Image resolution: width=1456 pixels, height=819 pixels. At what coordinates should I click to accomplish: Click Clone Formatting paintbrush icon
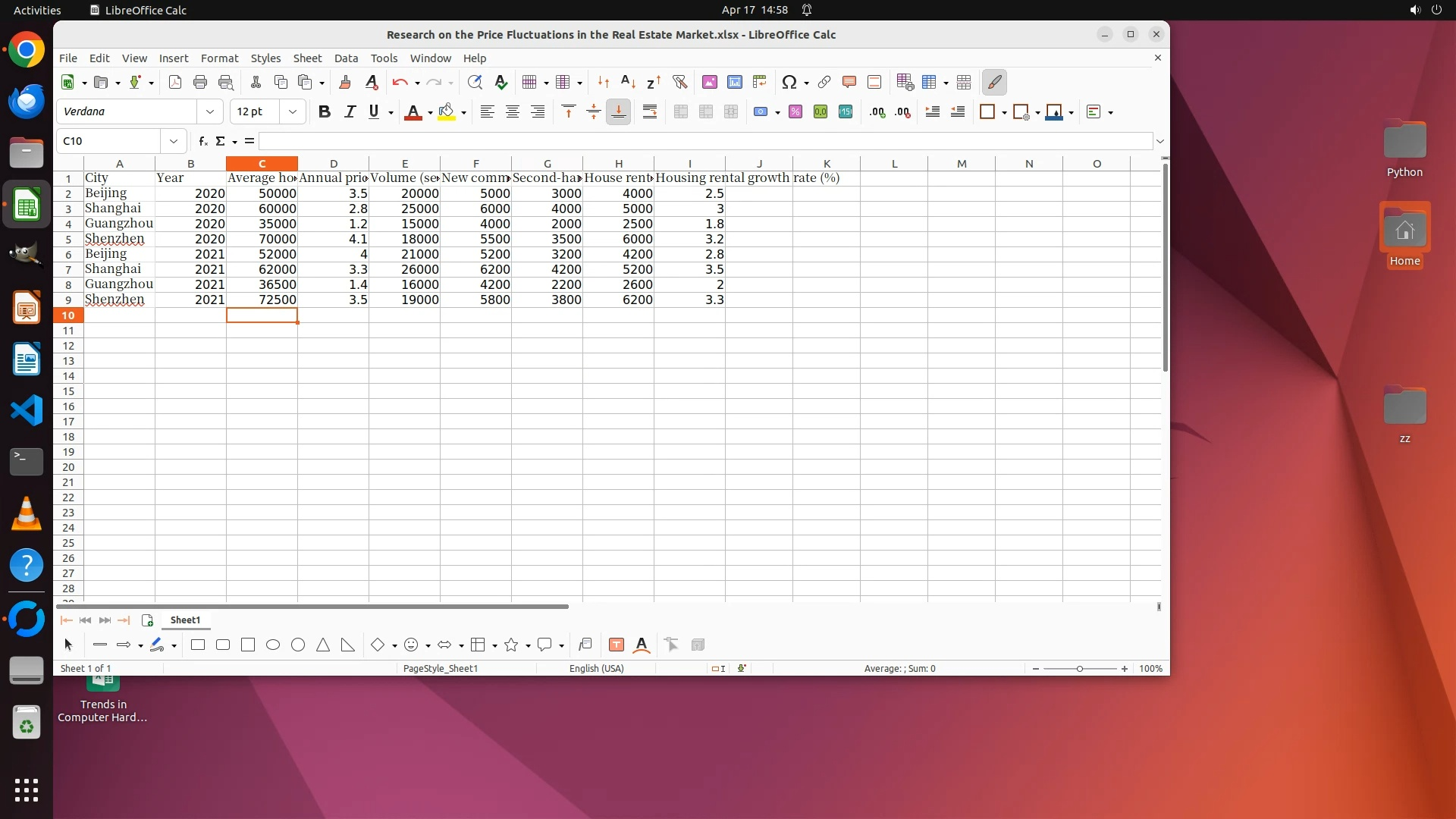tap(345, 82)
